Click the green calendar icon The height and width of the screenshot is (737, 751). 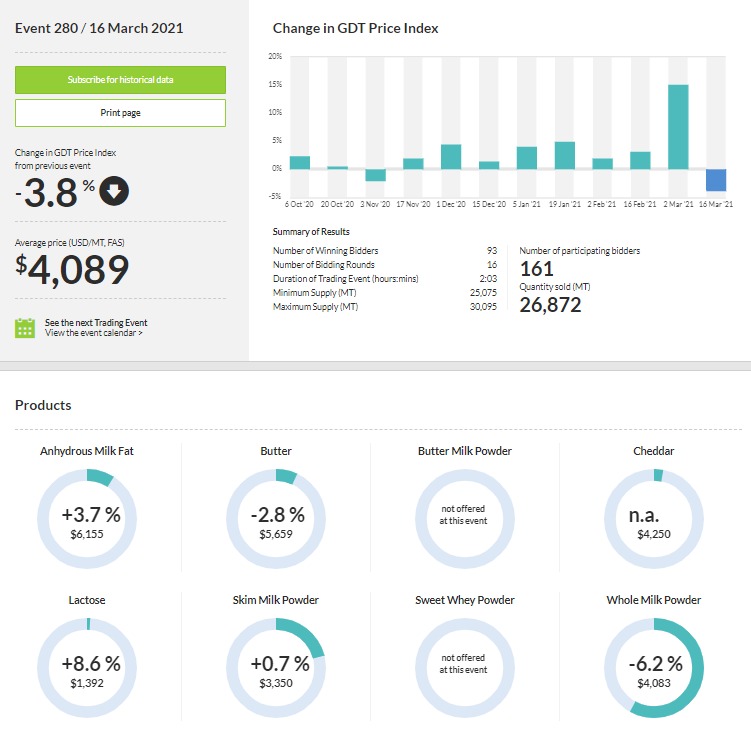tap(26, 328)
